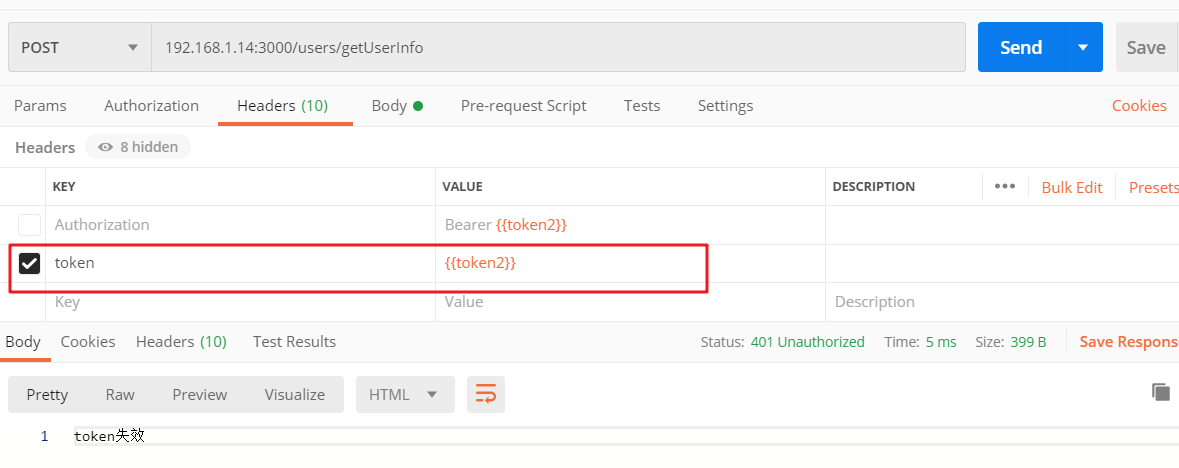Open the Settings tab
This screenshot has width=1179, height=468.
click(x=726, y=106)
